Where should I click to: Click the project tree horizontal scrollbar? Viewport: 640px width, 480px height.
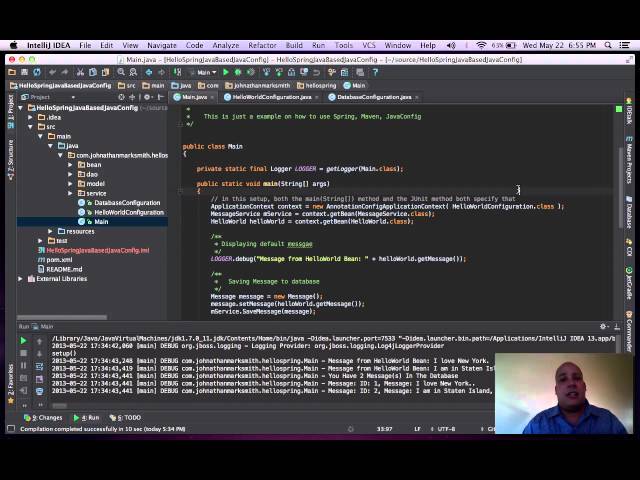[x=62, y=317]
